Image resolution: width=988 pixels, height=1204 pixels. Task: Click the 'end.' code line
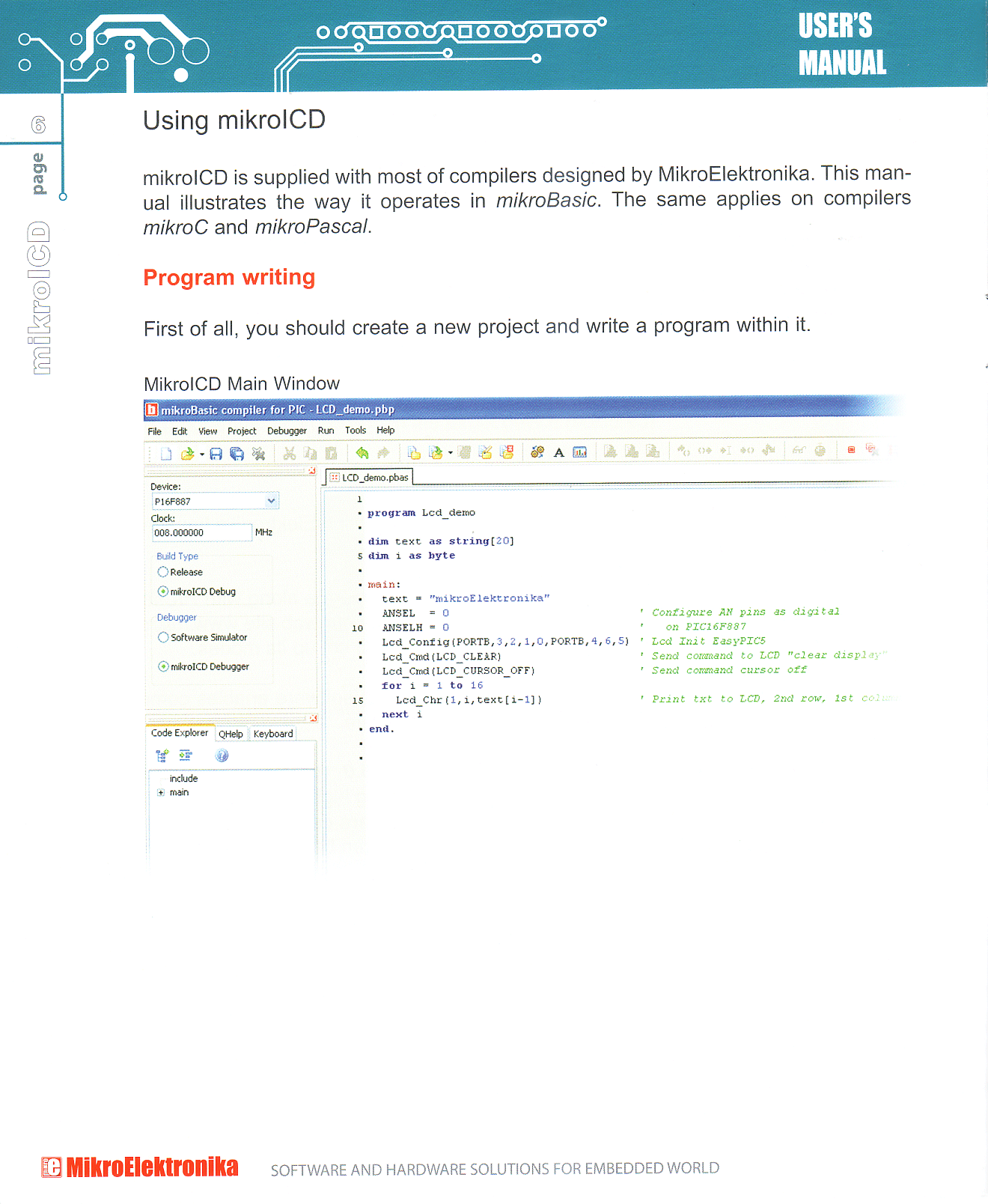pyautogui.click(x=381, y=729)
